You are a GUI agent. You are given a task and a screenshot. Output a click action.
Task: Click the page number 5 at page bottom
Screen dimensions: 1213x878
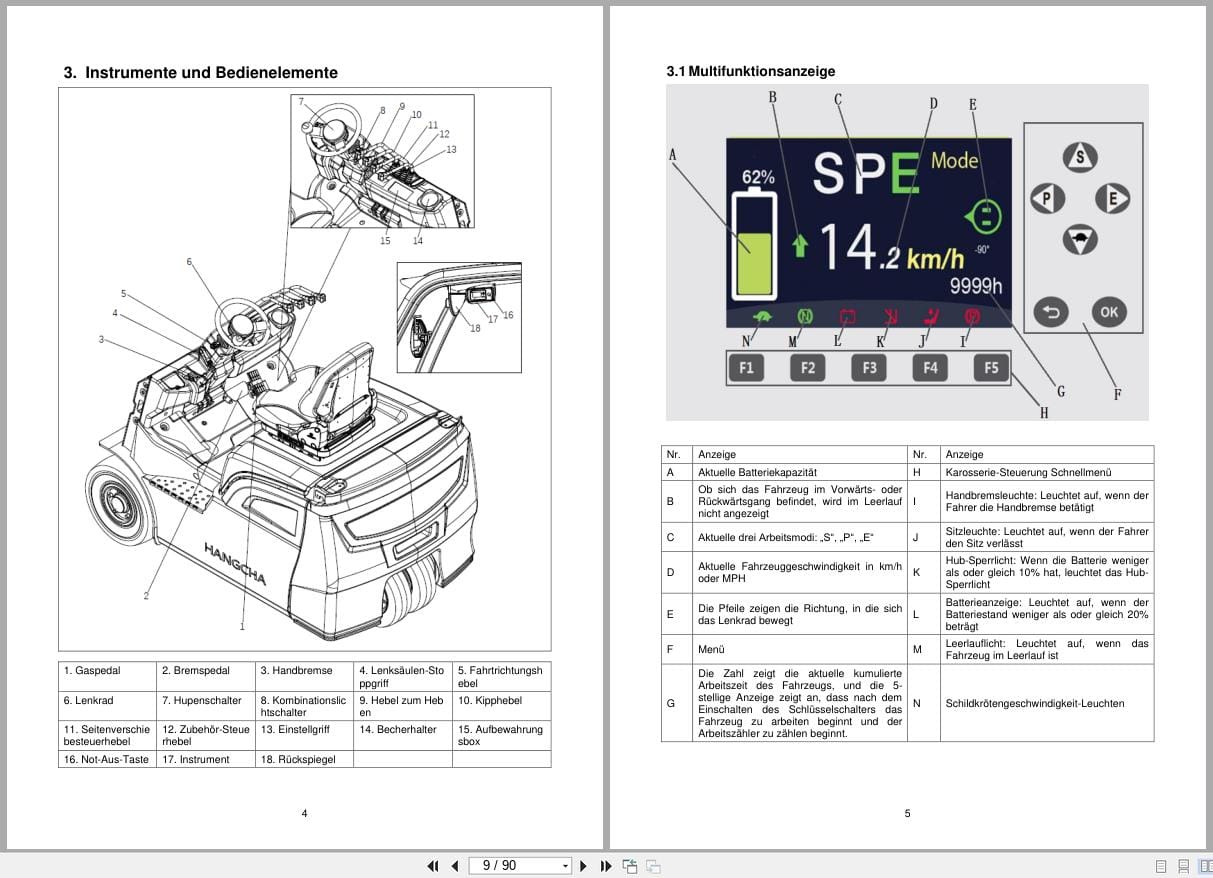[908, 813]
